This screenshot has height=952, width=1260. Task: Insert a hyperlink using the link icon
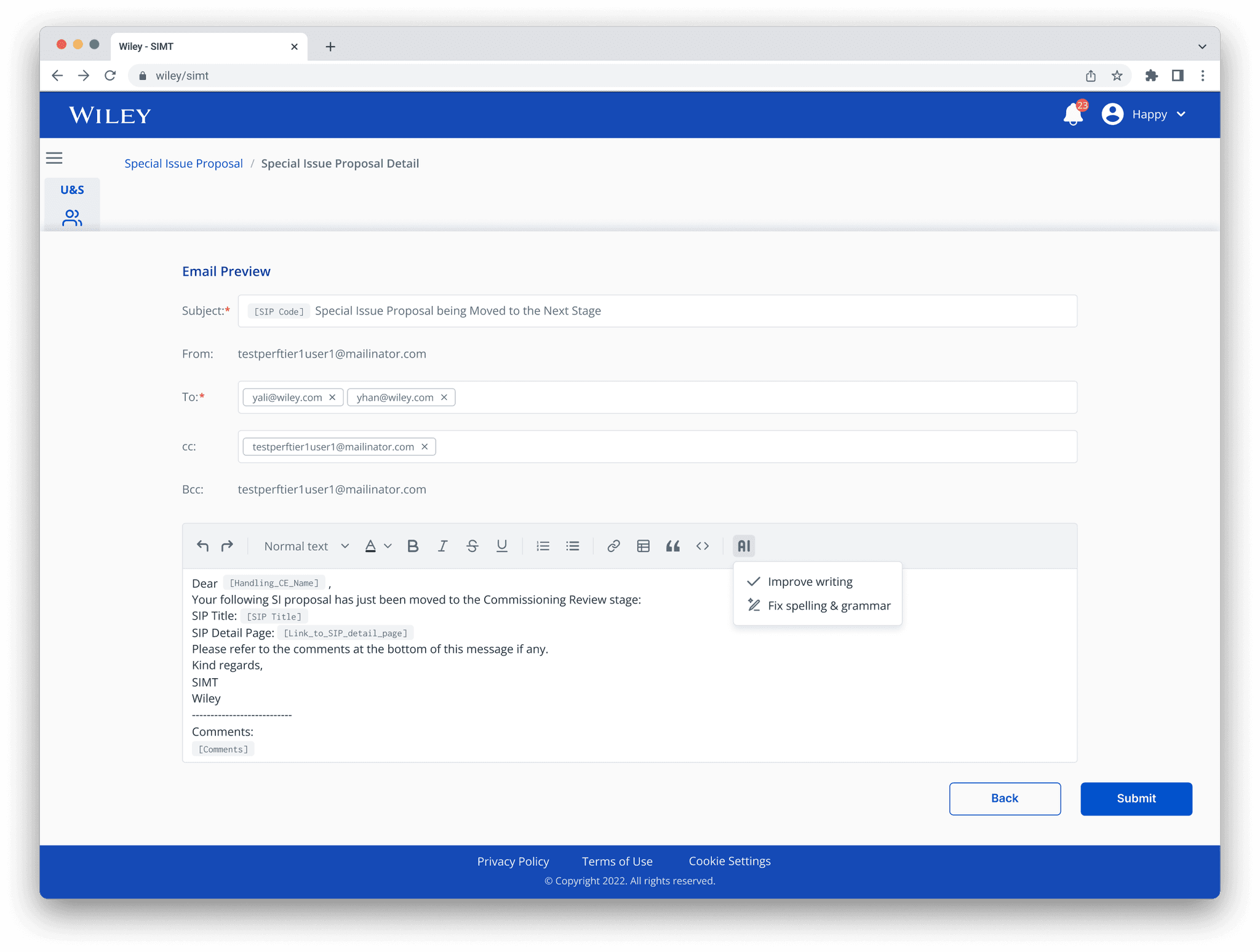[613, 546]
